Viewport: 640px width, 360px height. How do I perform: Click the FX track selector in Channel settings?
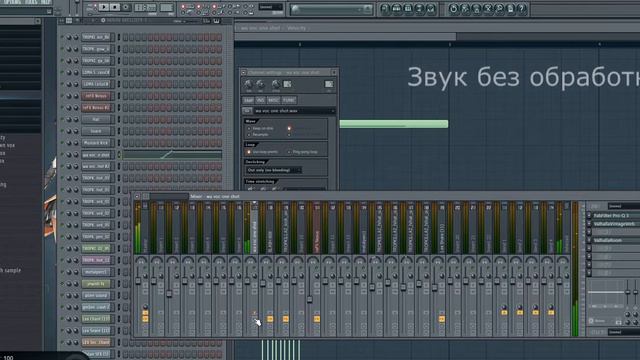329,84
